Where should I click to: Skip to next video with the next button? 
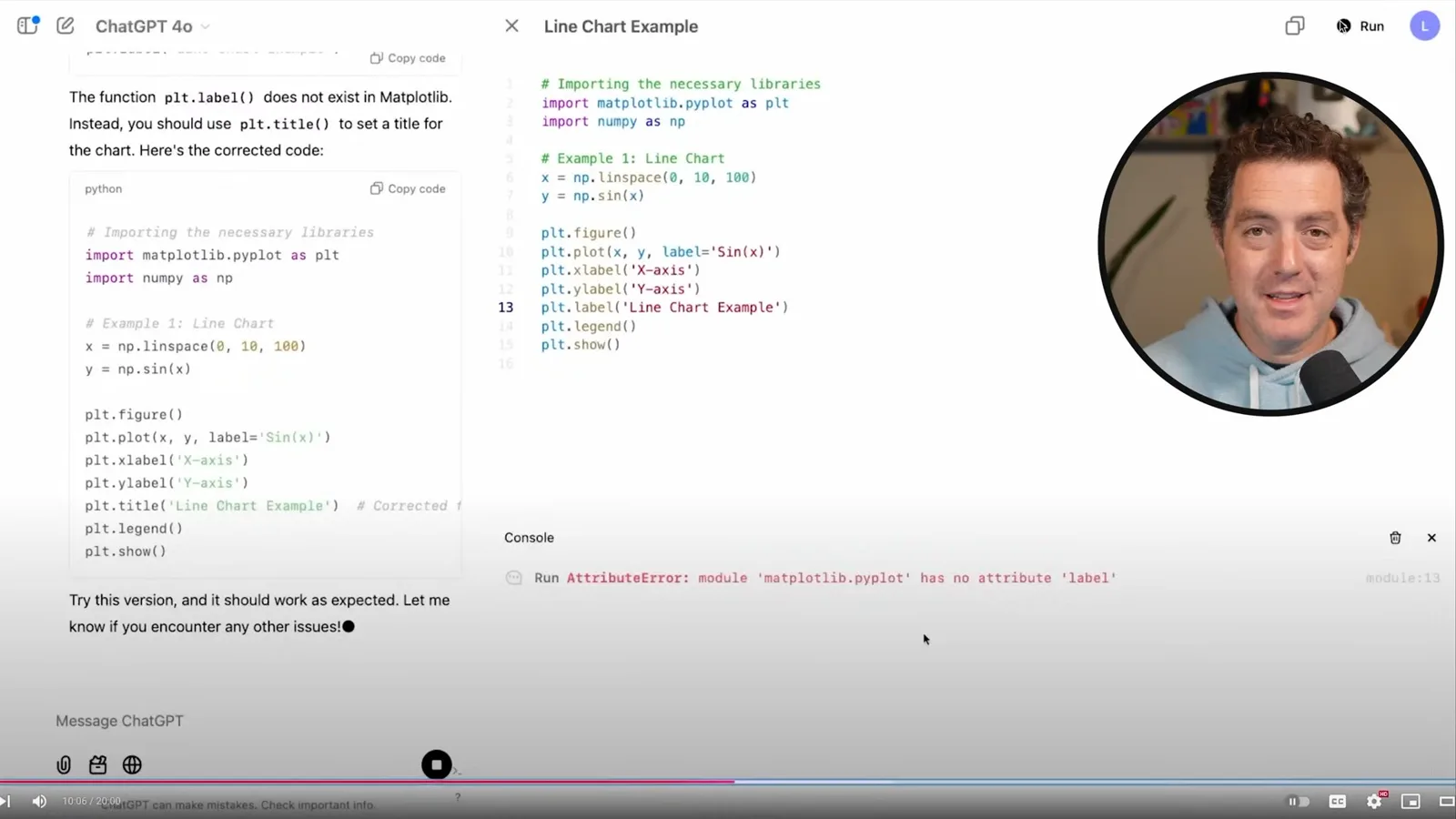click(5, 801)
